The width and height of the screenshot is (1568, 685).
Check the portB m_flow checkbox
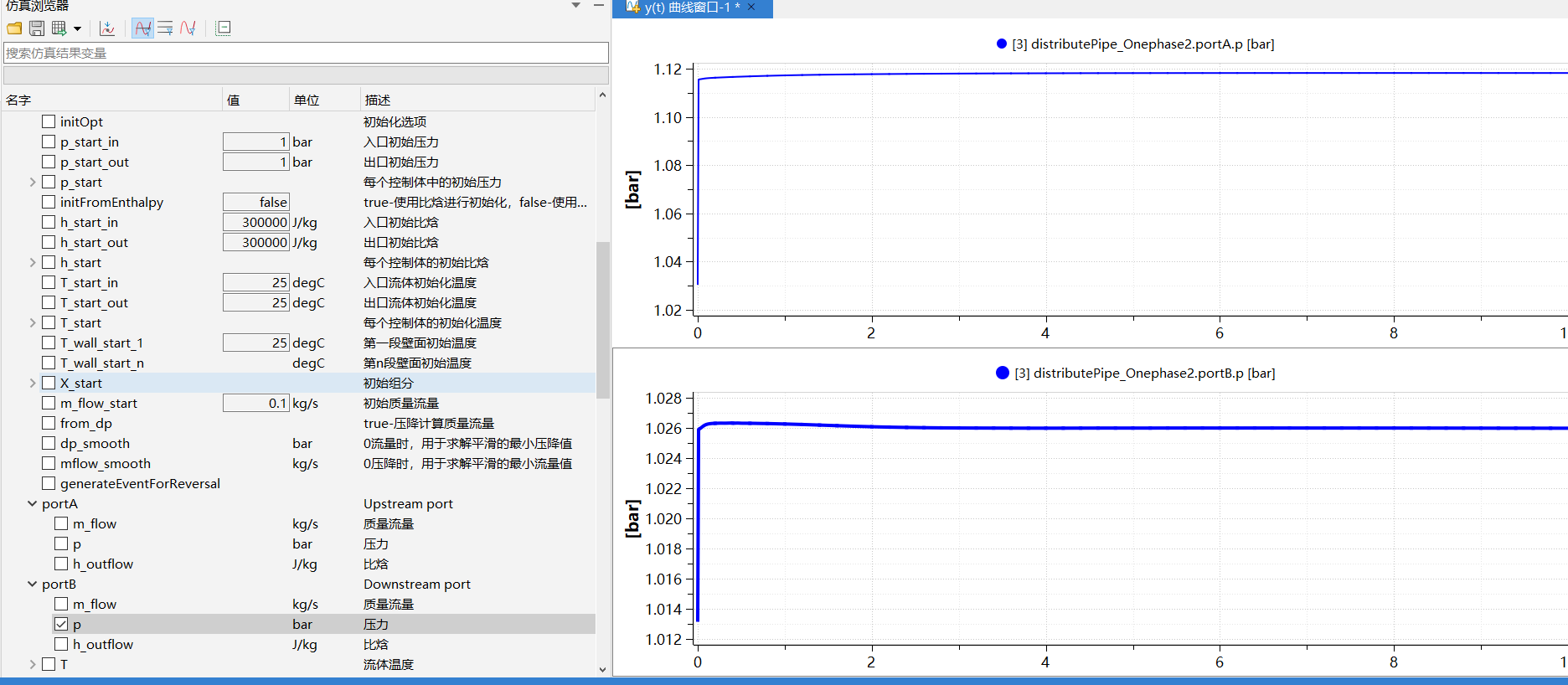(x=61, y=604)
